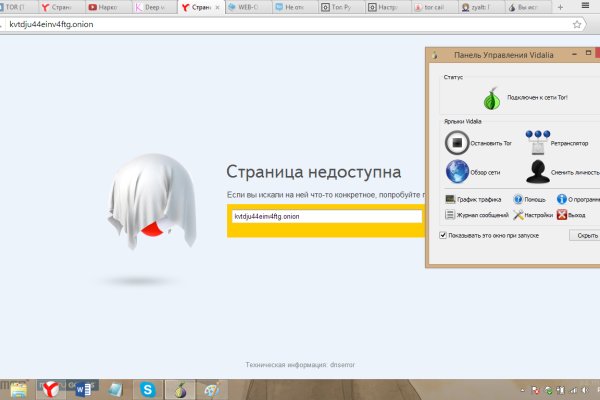Open Skype from the Windows taskbar
600x400 pixels.
click(147, 389)
